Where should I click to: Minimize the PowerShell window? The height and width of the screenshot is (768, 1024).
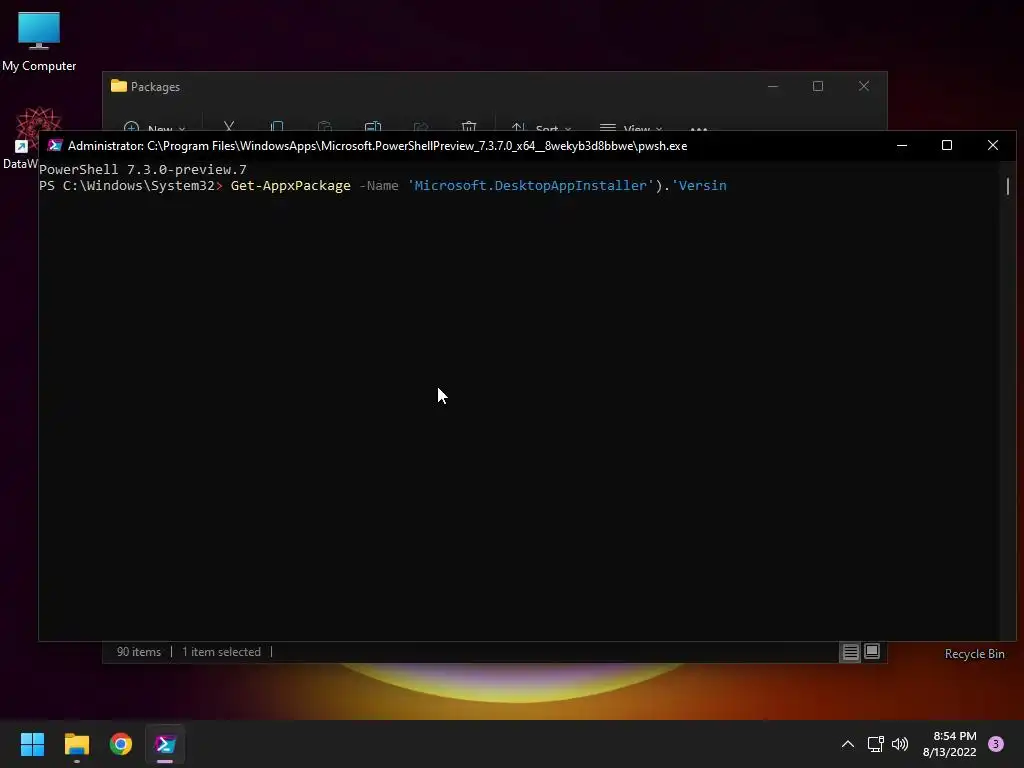[x=902, y=146]
